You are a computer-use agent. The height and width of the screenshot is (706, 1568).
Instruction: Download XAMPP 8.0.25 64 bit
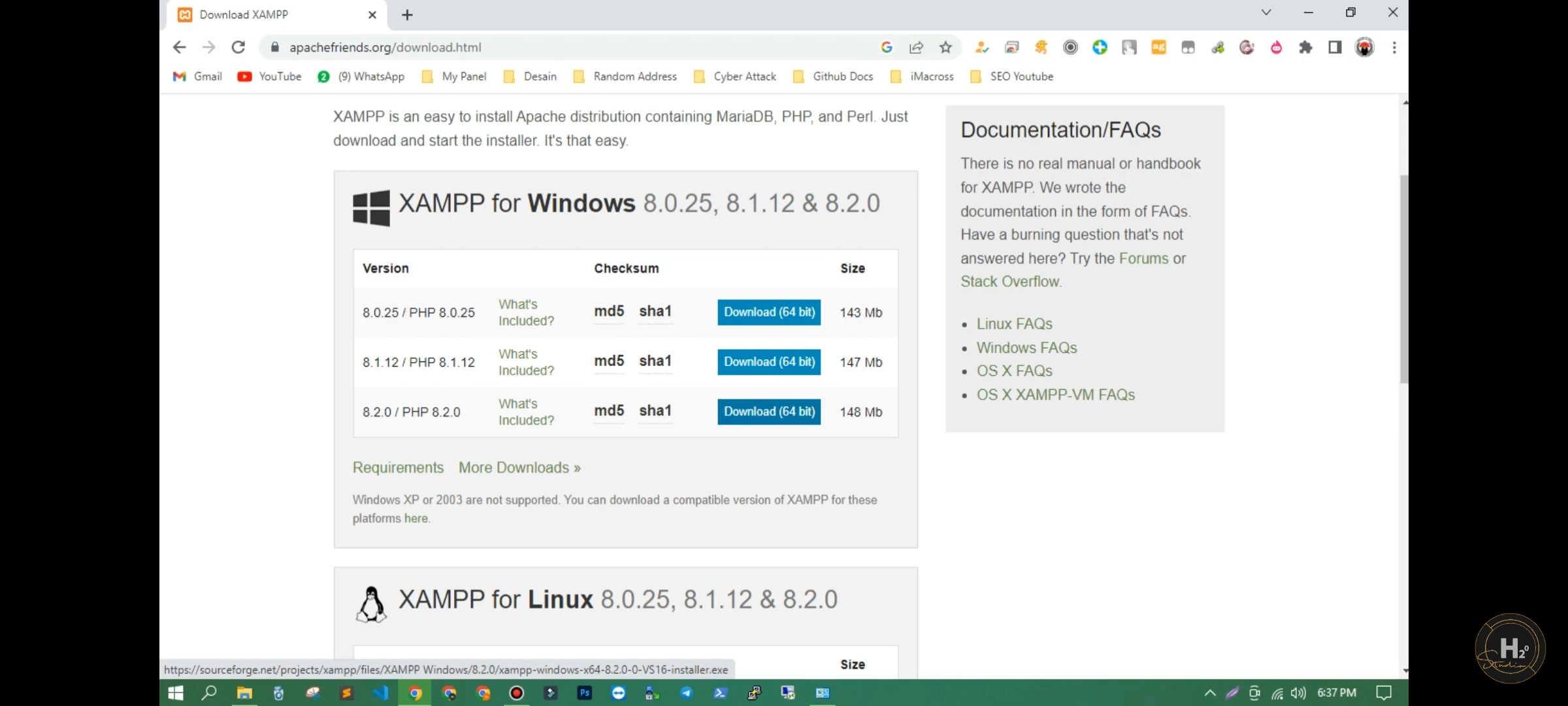click(x=769, y=312)
